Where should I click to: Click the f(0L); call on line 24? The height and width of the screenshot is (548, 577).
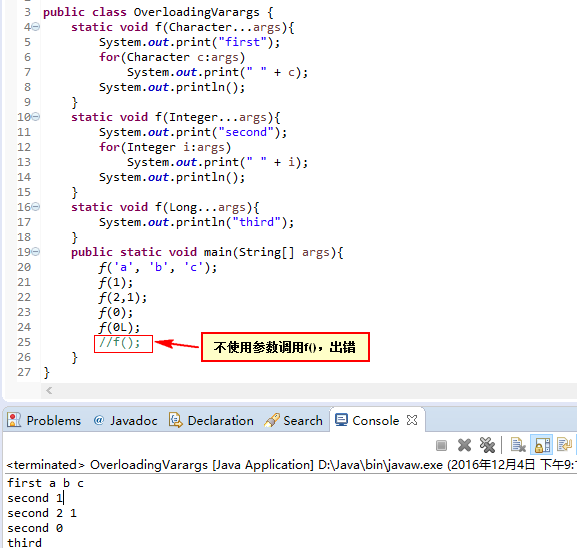119,328
